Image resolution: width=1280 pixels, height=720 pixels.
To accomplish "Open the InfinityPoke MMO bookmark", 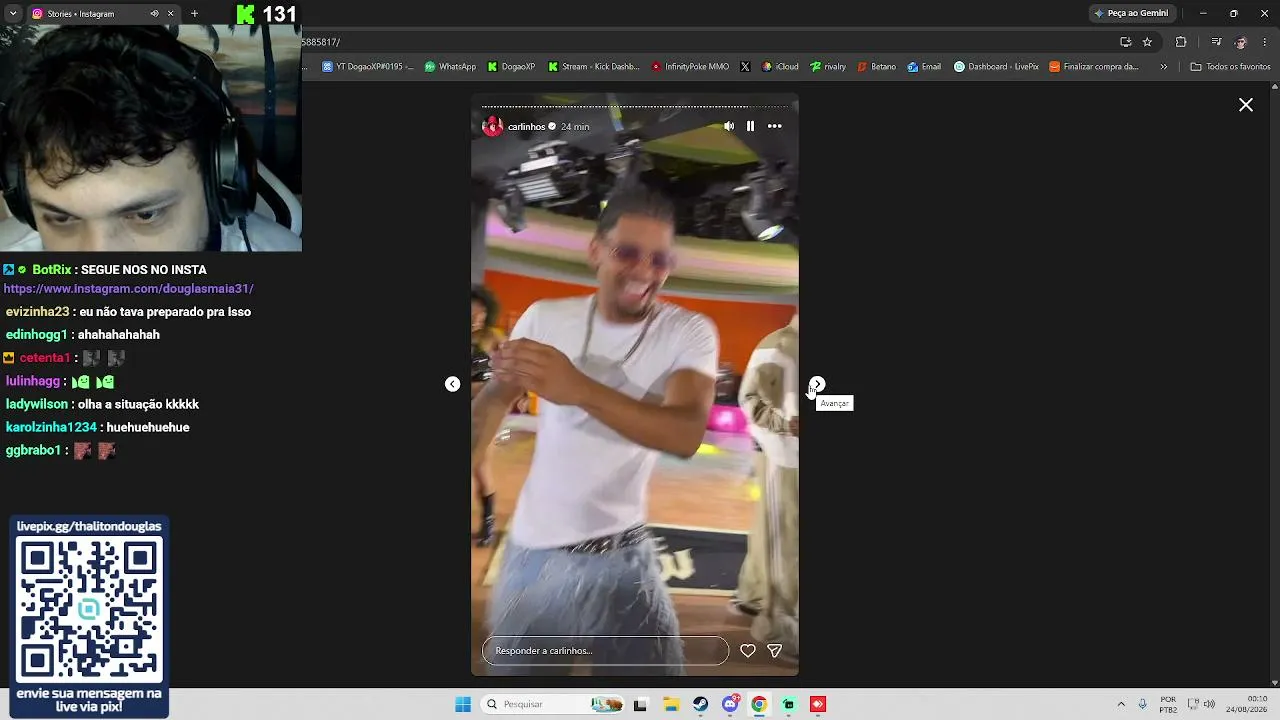I will click(x=690, y=67).
